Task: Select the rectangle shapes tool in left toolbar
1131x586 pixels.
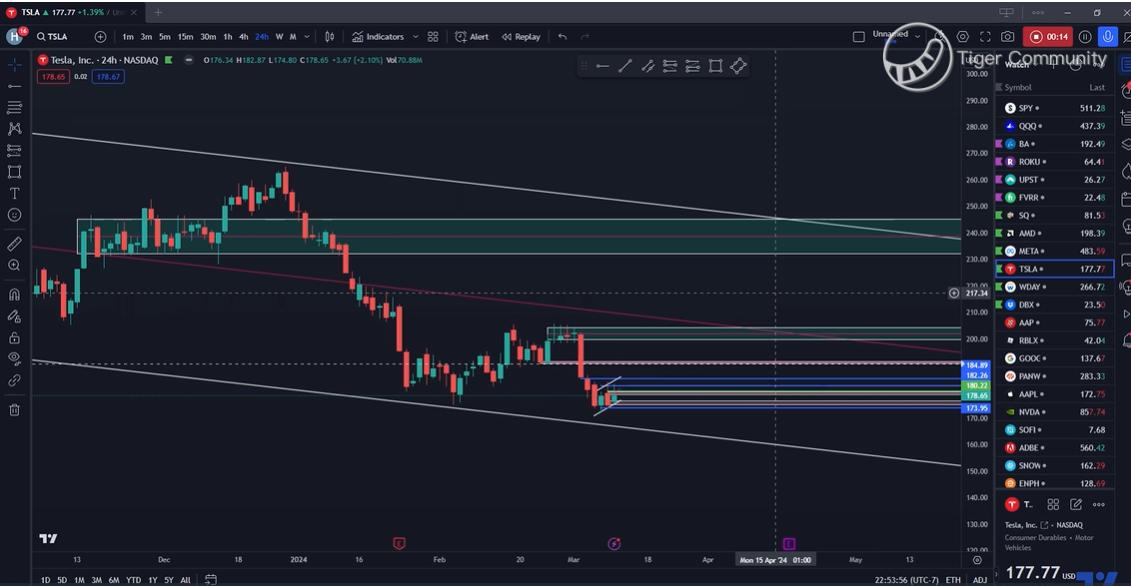Action: coord(14,172)
